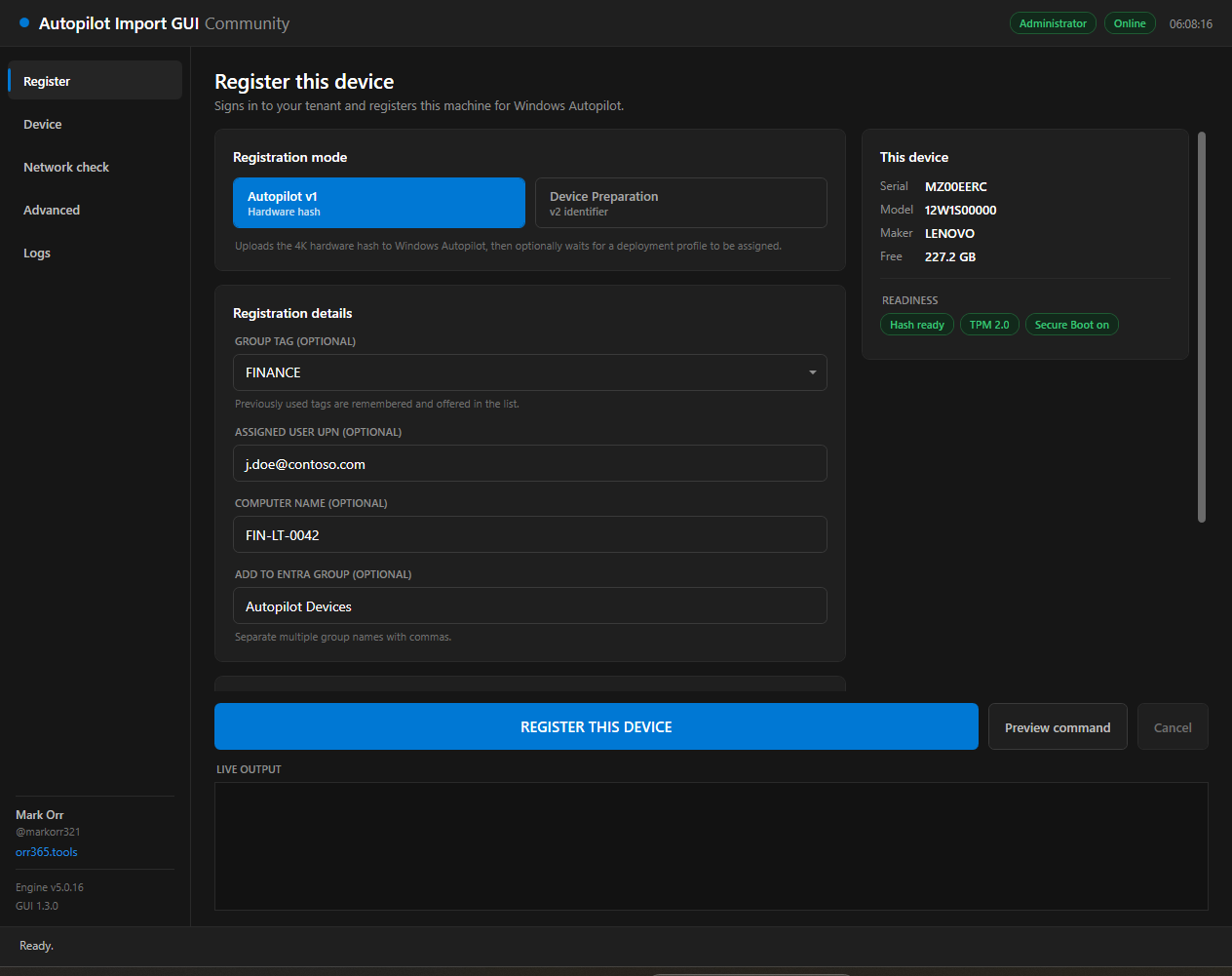Click free space value 227.2 GB
The height and width of the screenshot is (976, 1232).
[x=950, y=256]
